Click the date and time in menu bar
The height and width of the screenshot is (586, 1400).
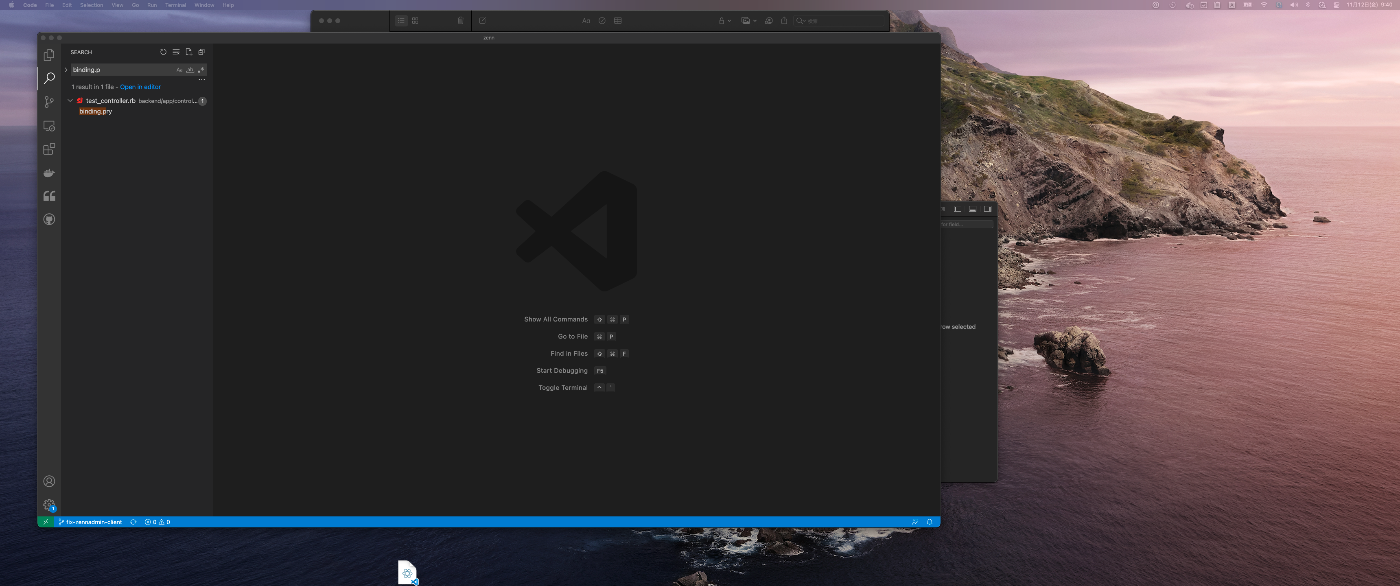[x=1369, y=5]
